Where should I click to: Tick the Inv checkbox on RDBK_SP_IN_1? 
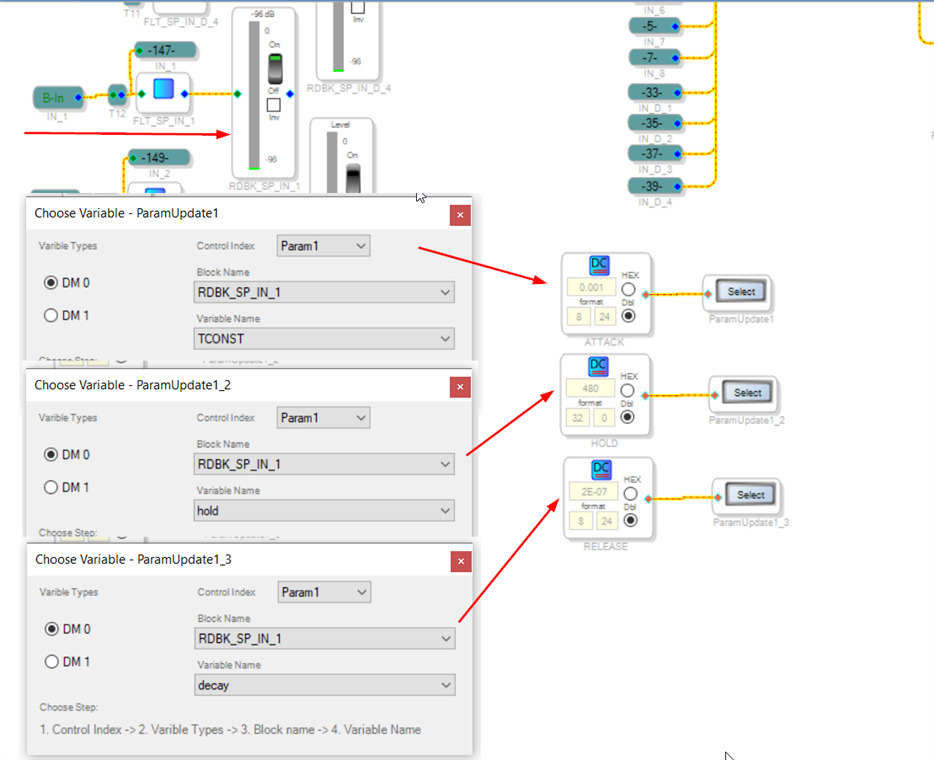coord(273,105)
